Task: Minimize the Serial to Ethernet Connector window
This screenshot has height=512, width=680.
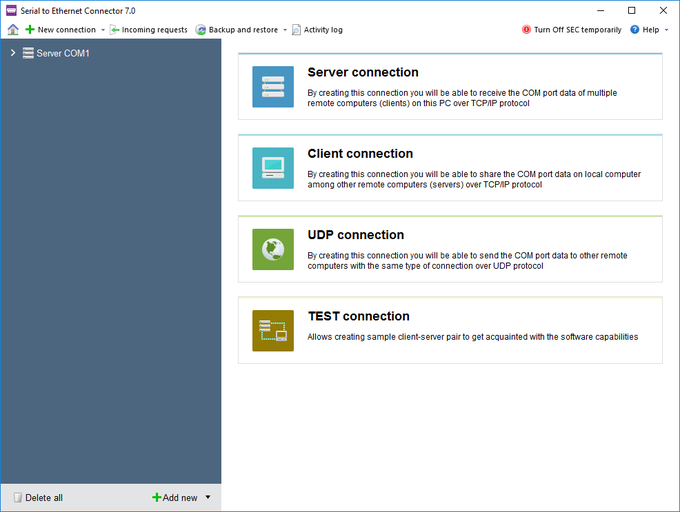Action: [601, 10]
